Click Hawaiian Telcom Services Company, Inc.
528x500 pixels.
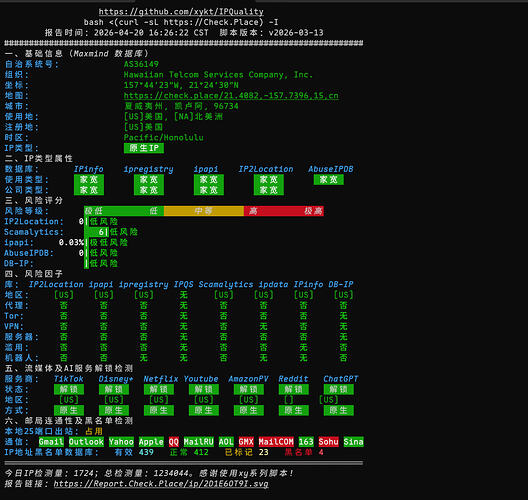click(218, 75)
